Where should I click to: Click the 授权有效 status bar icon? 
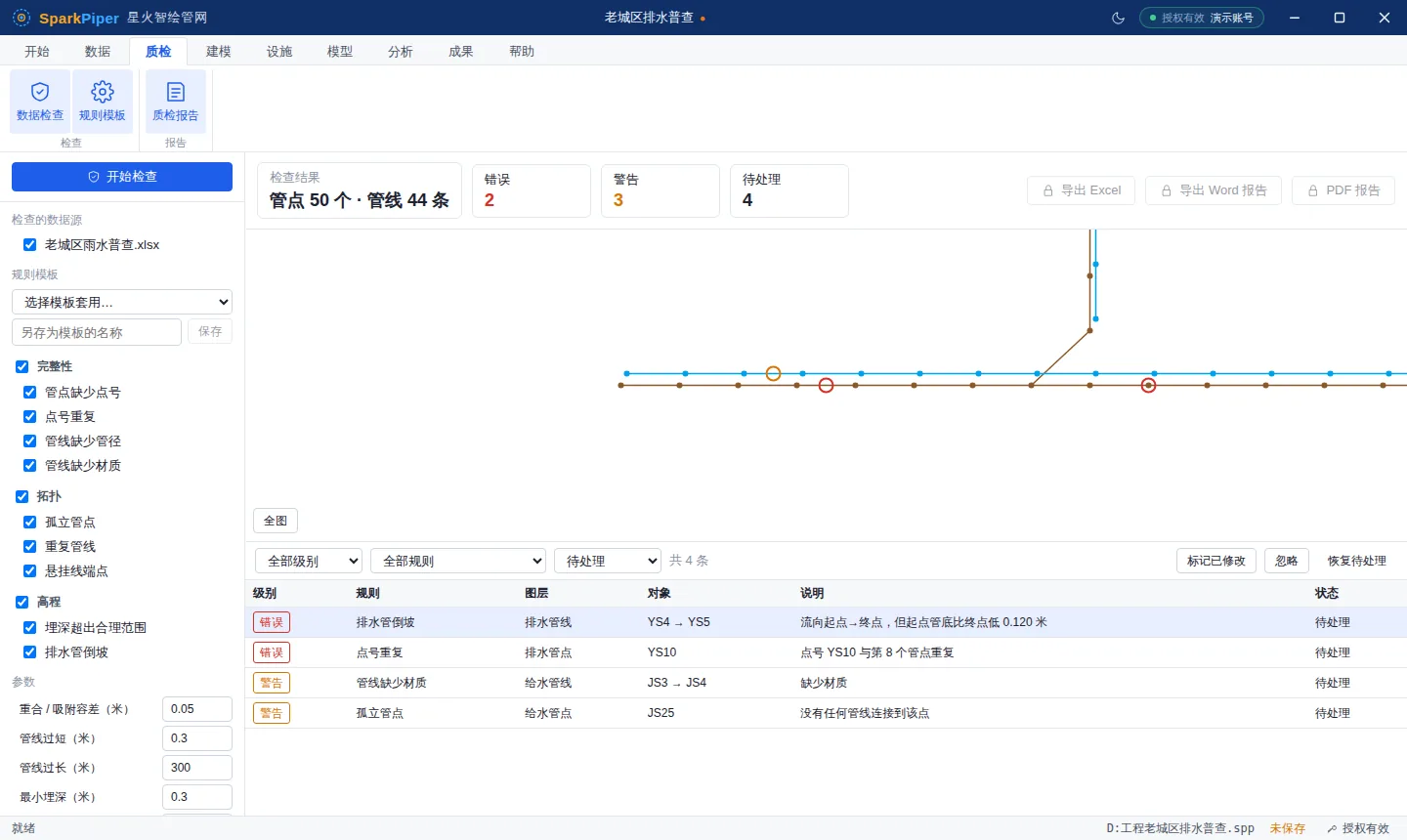[x=1332, y=828]
